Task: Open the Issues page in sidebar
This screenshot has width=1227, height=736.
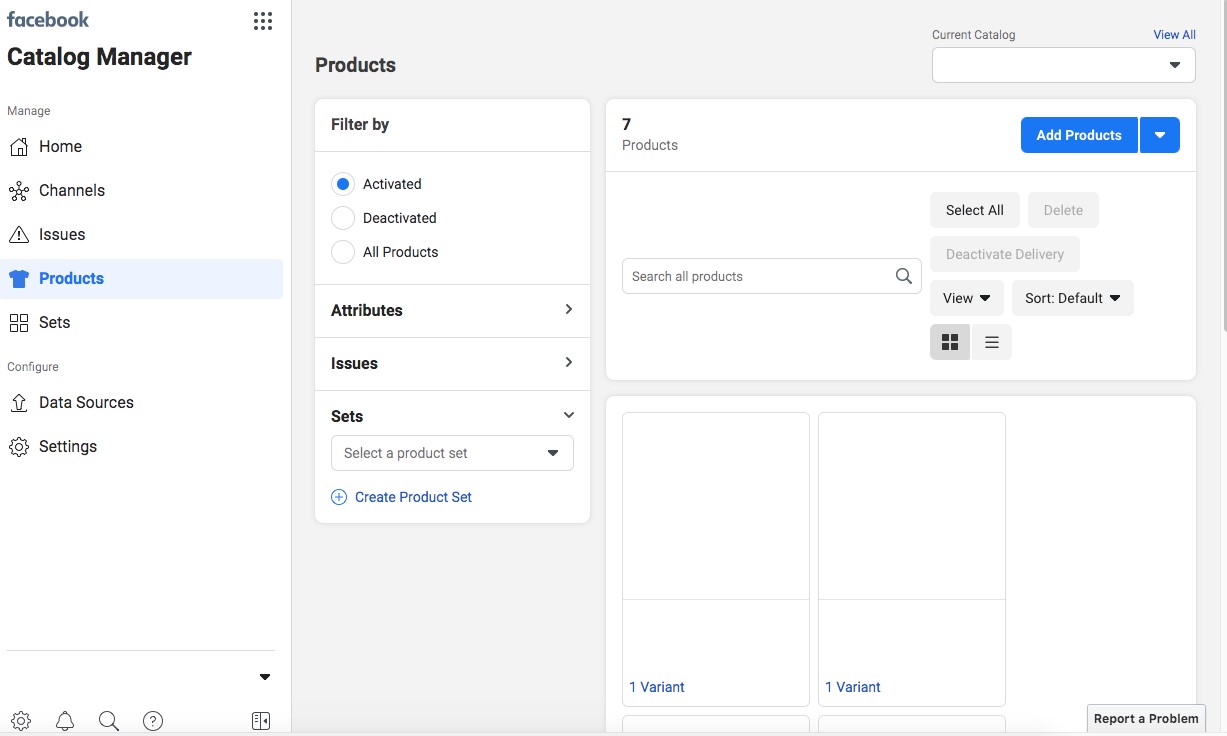Action: click(x=62, y=234)
